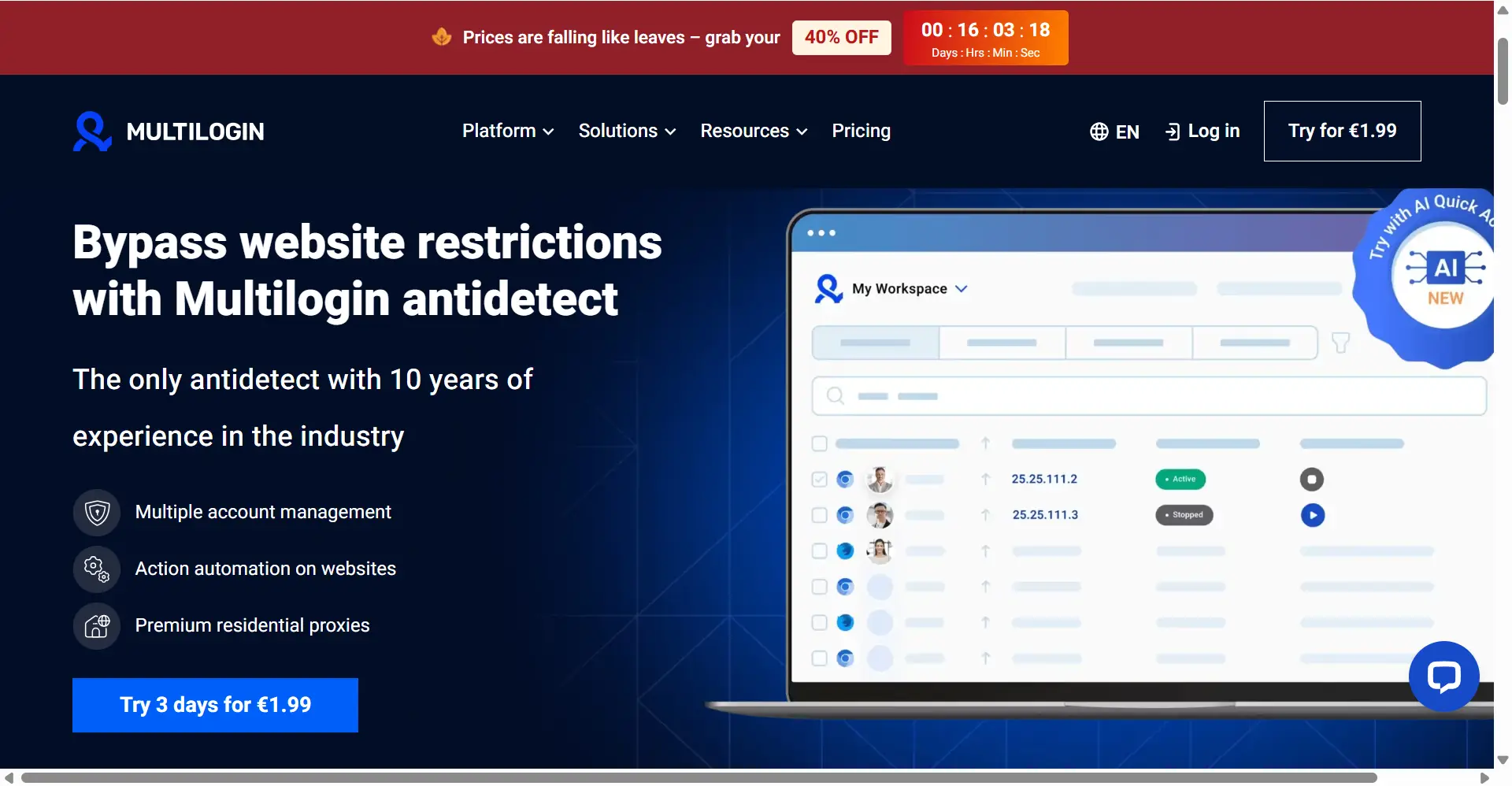This screenshot has height=786, width=1512.
Task: Click the leaf icon in the promo banner
Action: pyautogui.click(x=442, y=36)
